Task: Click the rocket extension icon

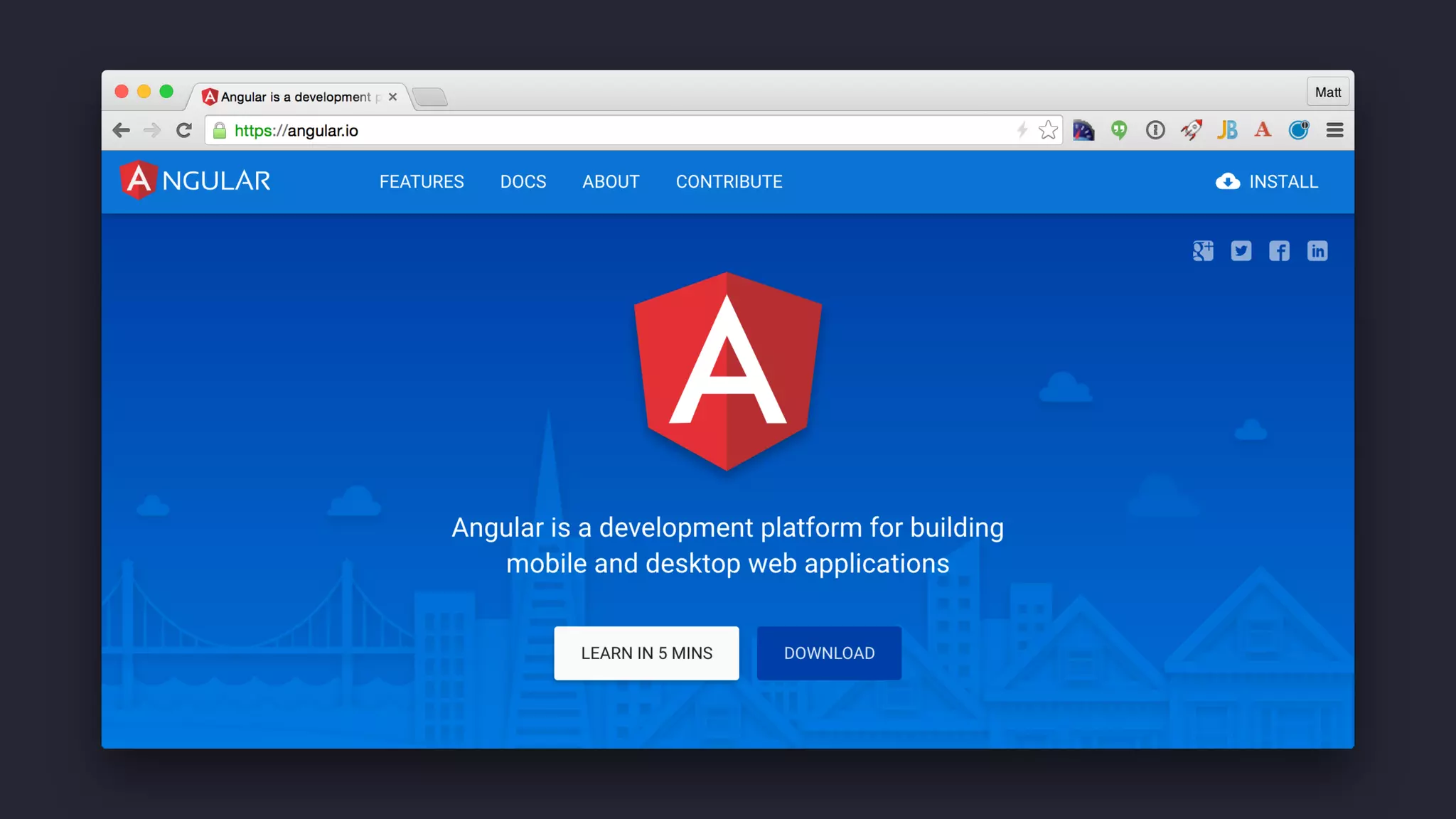Action: [x=1191, y=130]
